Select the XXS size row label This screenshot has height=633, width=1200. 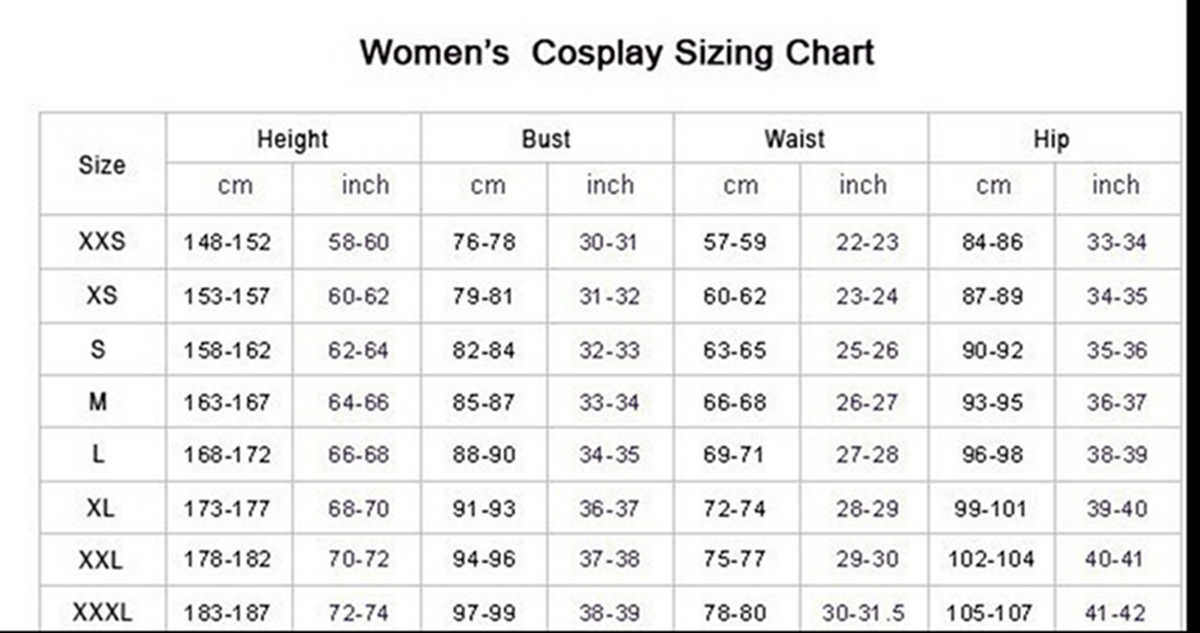[x=102, y=242]
